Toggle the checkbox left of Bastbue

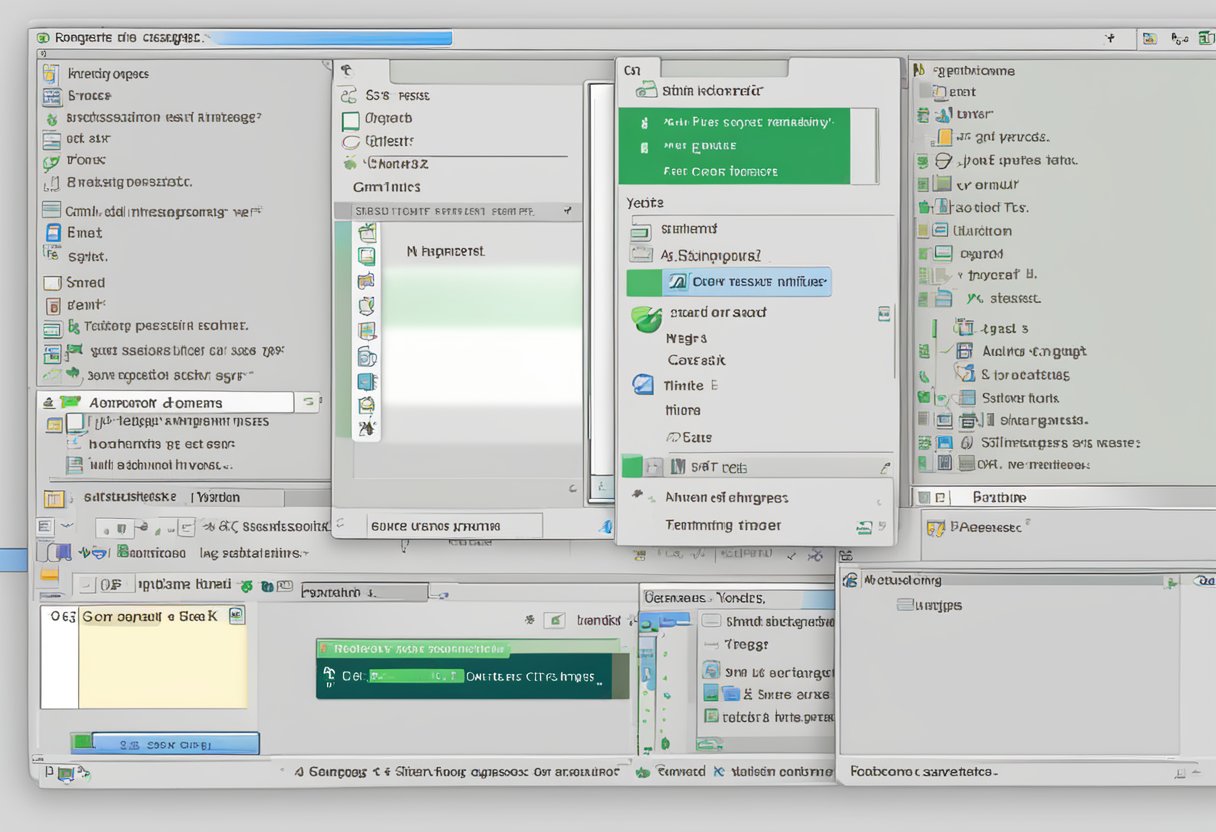click(x=941, y=497)
